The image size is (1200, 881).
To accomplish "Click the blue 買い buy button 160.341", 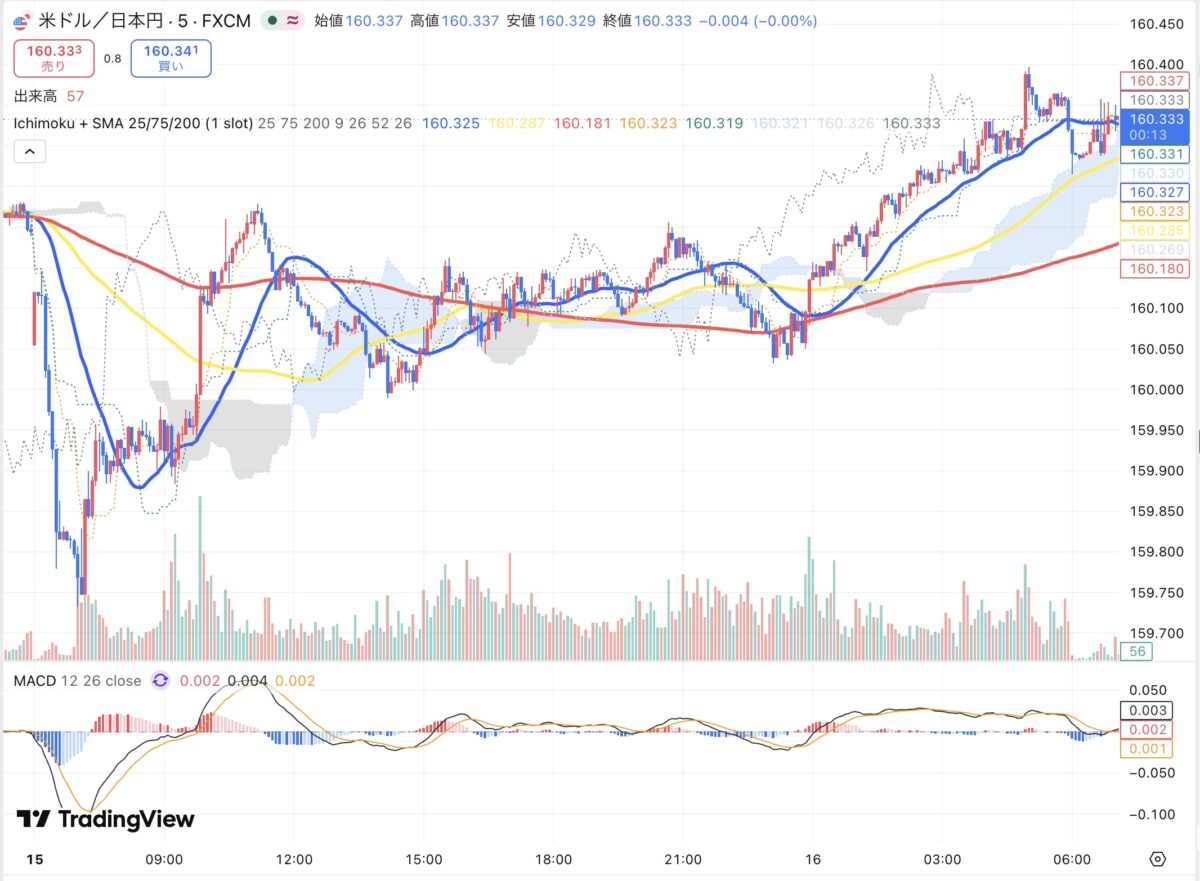I will pos(171,58).
